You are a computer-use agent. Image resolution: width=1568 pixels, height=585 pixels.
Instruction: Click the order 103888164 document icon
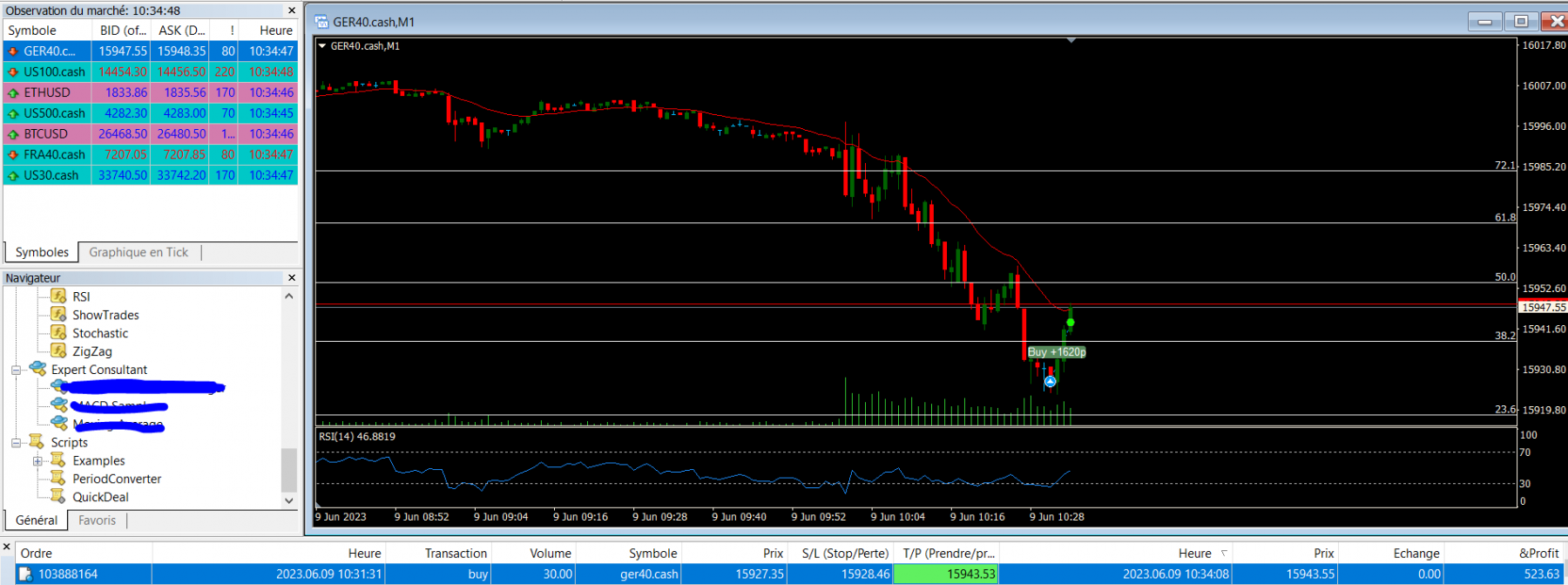[26, 575]
